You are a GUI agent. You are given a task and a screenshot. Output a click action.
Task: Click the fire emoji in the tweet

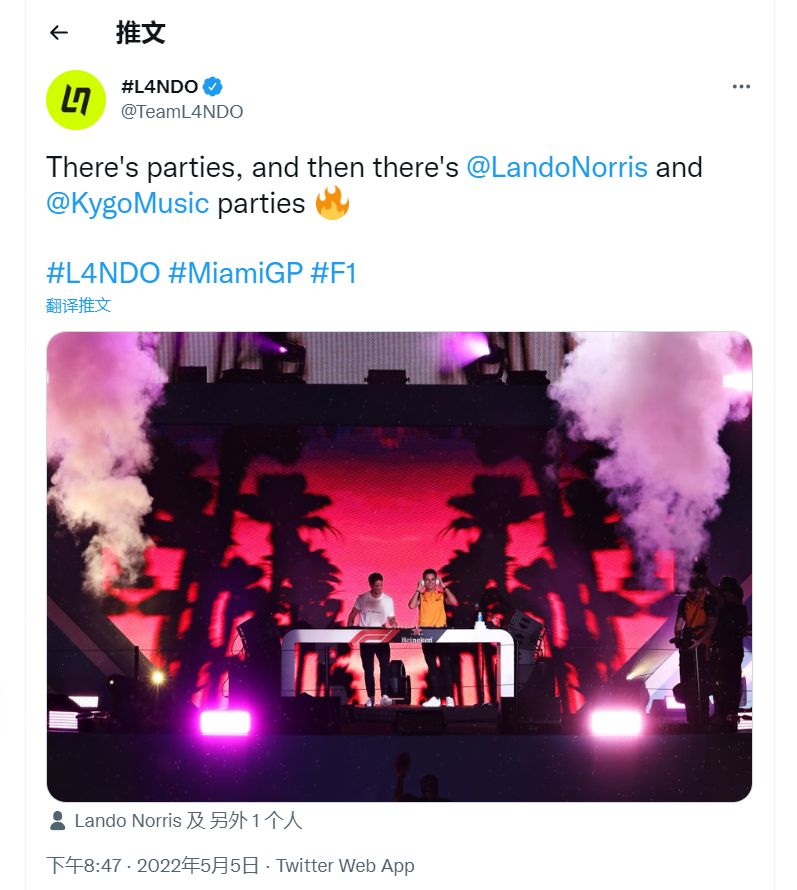point(332,203)
